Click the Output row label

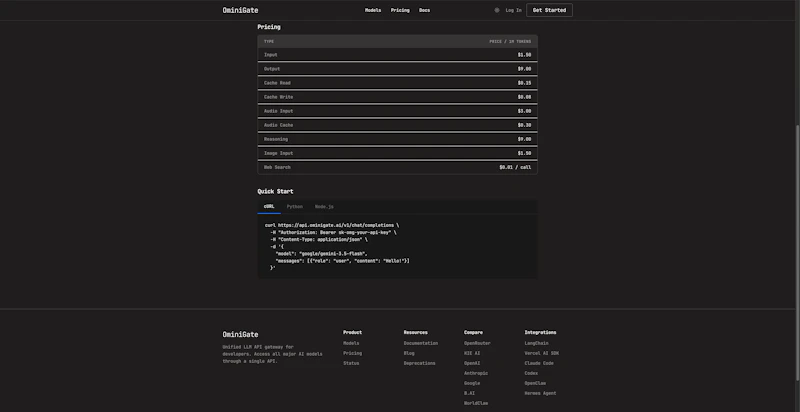272,69
